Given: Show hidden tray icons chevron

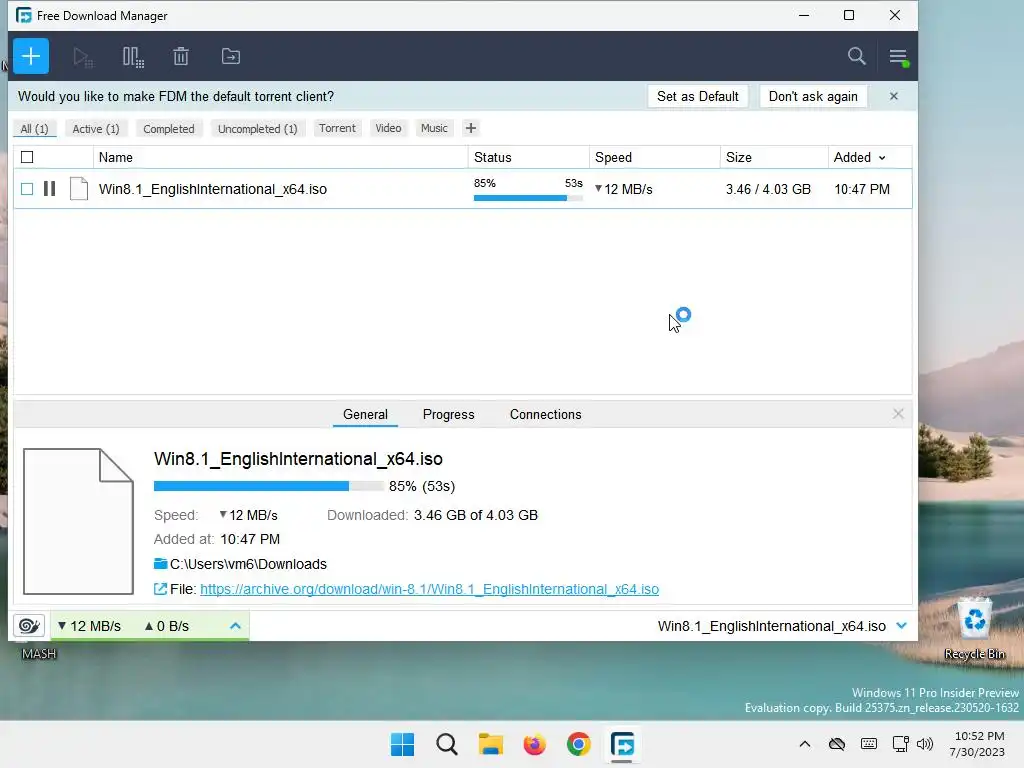Looking at the screenshot, I should coord(805,744).
